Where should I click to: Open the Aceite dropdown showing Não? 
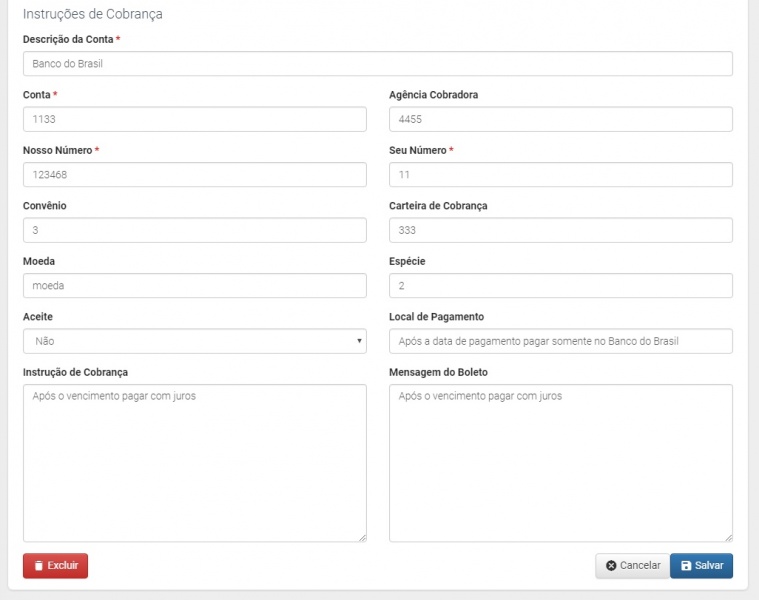195,341
